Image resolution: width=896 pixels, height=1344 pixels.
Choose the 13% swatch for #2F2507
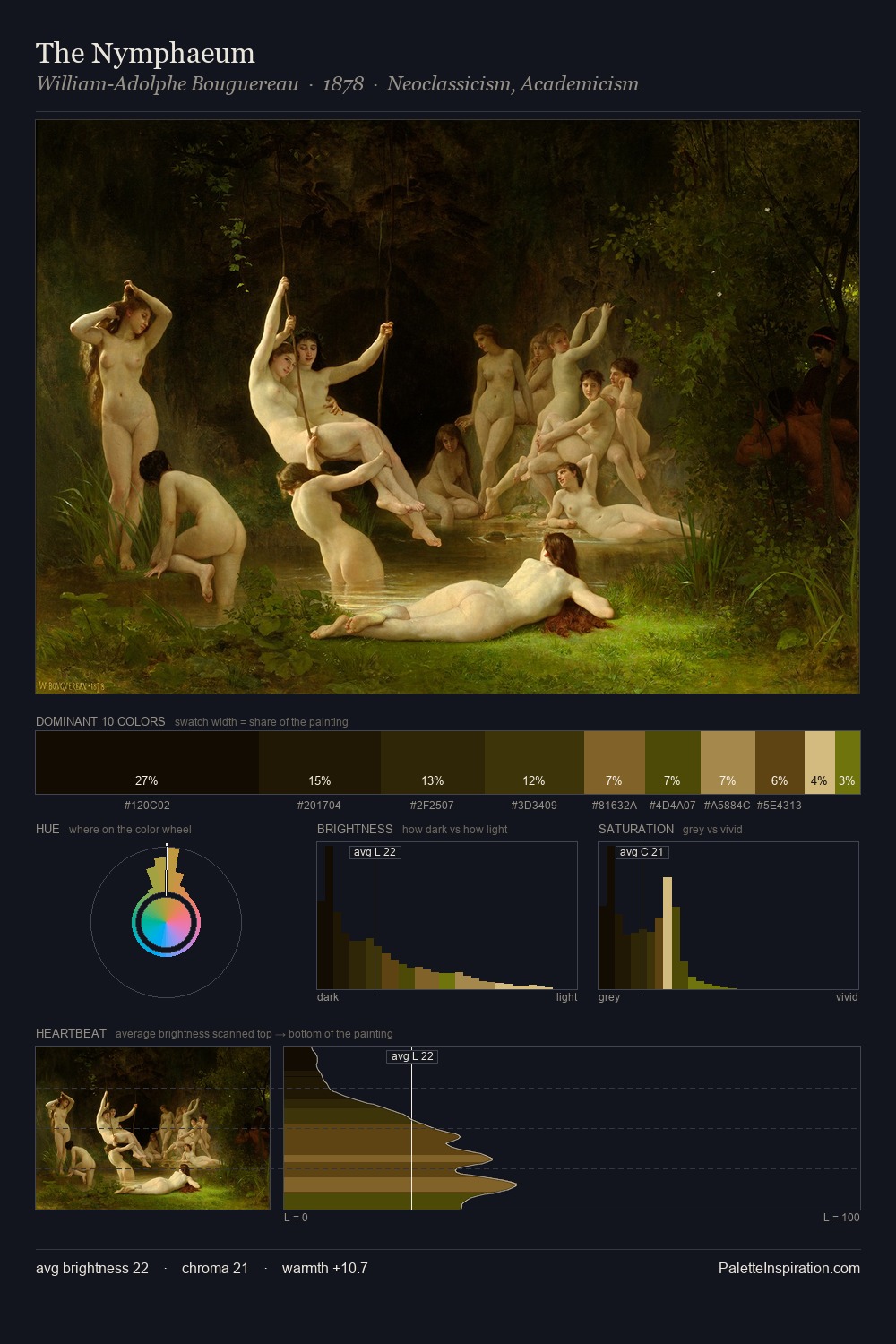coord(433,762)
